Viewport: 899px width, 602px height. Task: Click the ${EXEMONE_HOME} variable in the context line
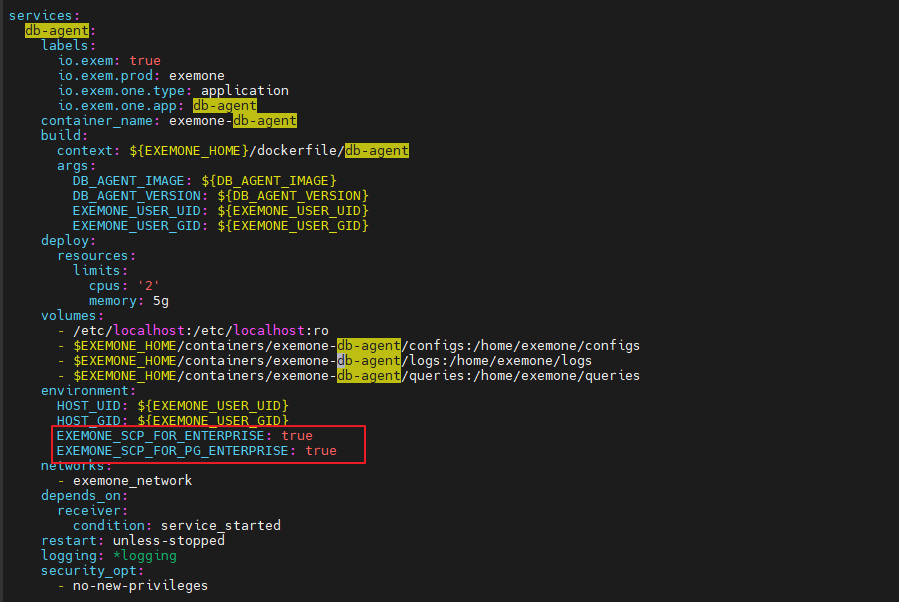tap(188, 151)
